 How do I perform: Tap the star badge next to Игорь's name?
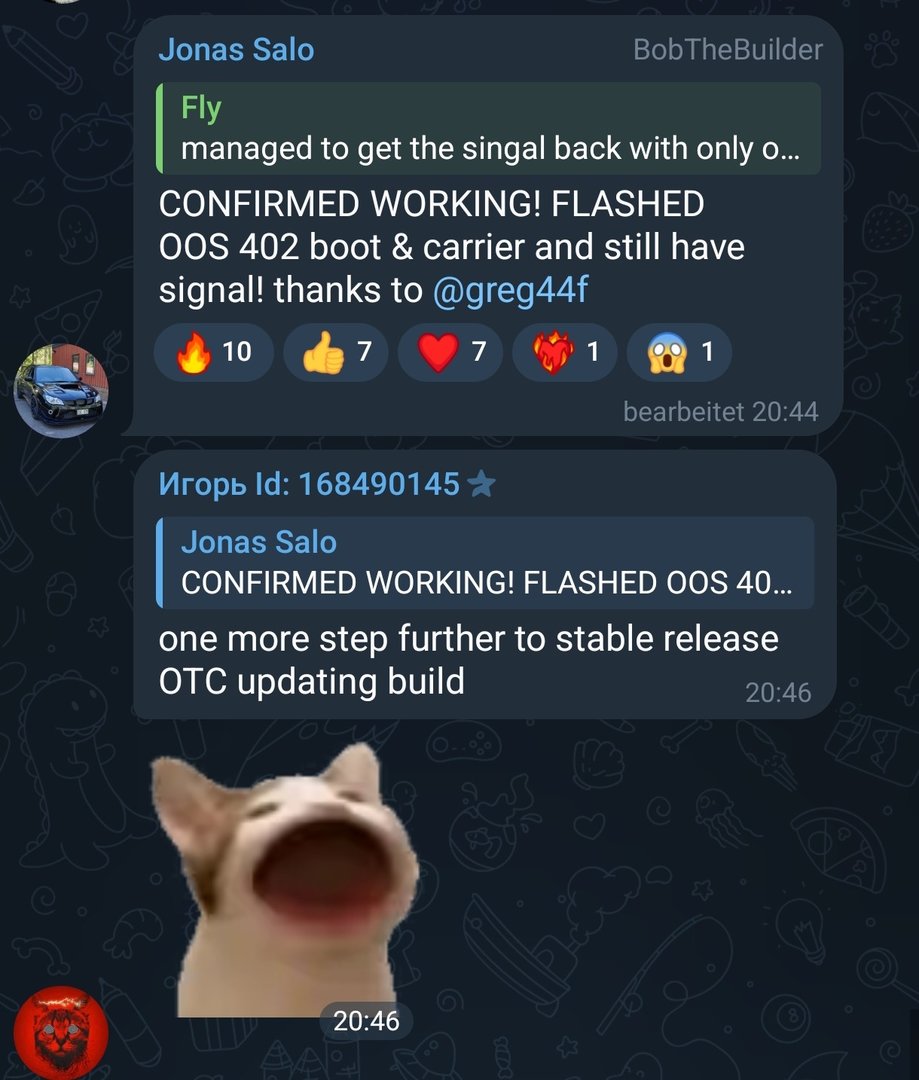[x=481, y=484]
